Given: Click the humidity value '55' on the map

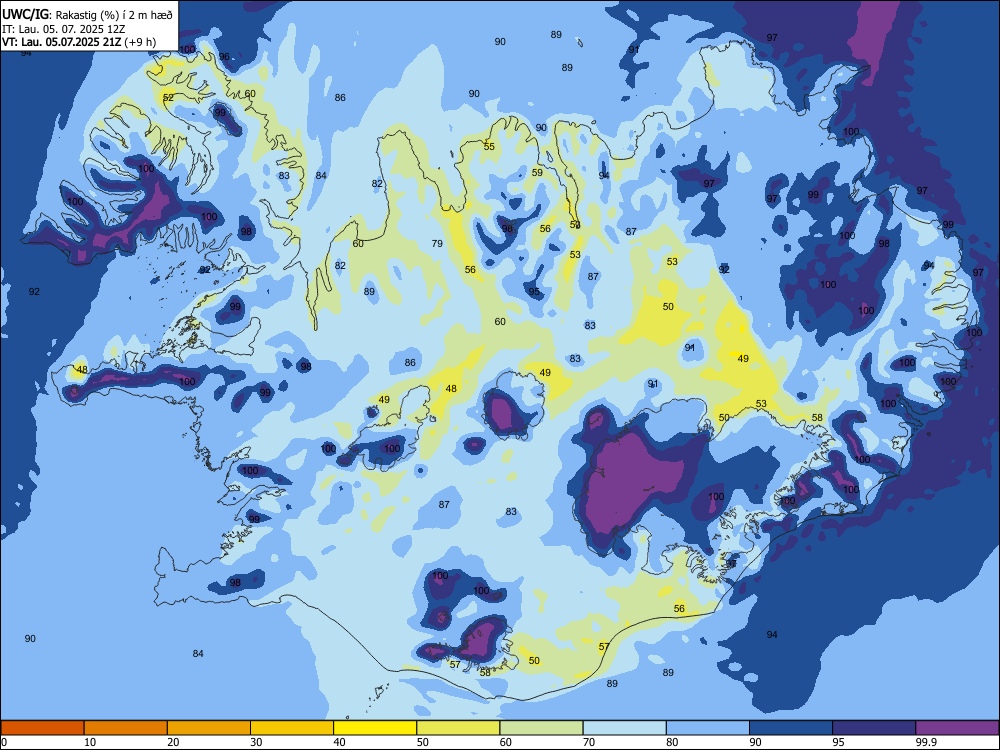Looking at the screenshot, I should pos(489,147).
